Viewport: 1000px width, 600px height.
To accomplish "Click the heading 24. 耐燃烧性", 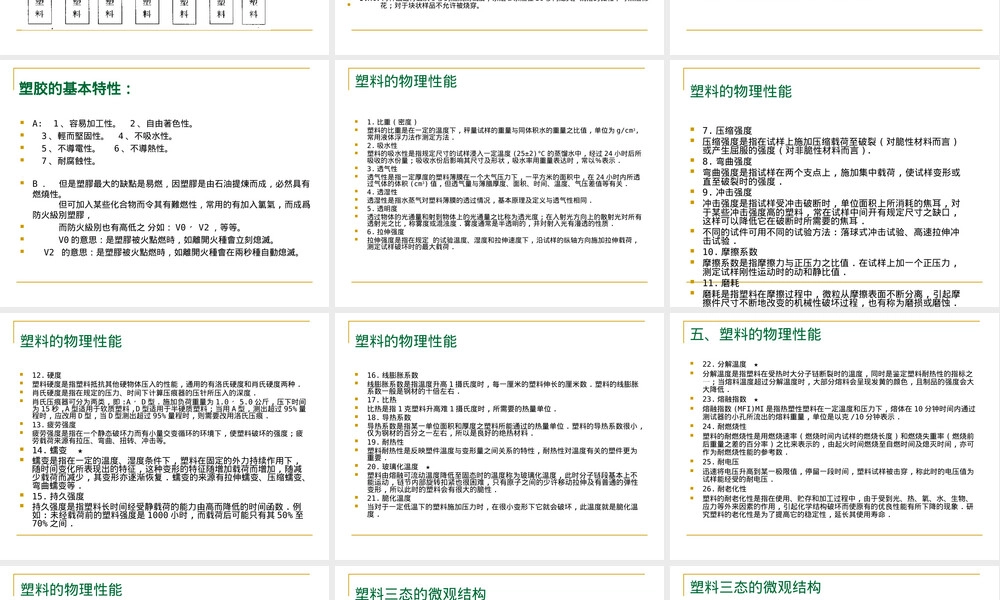I will [x=724, y=427].
